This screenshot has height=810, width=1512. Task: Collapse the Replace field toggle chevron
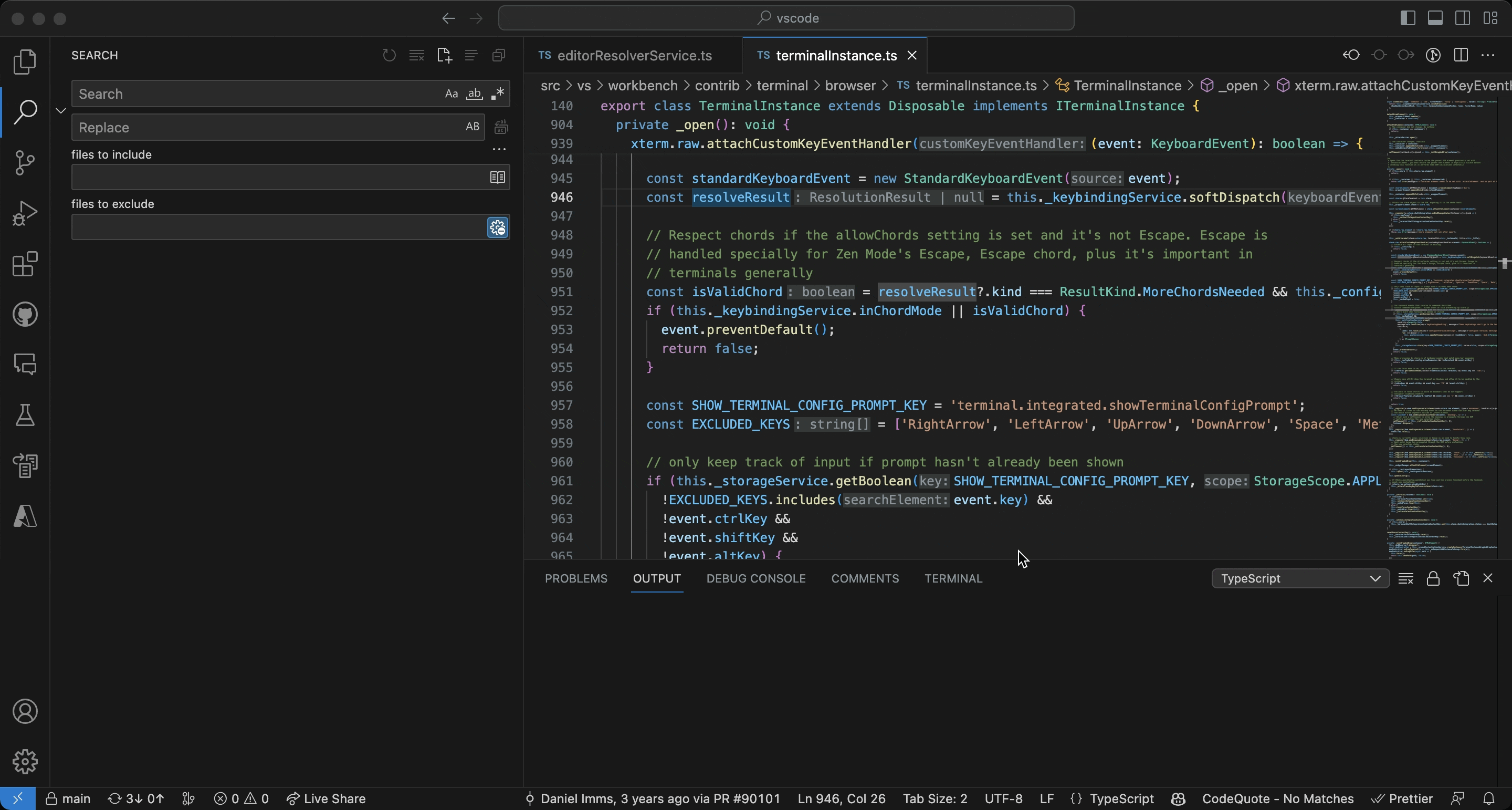click(60, 110)
